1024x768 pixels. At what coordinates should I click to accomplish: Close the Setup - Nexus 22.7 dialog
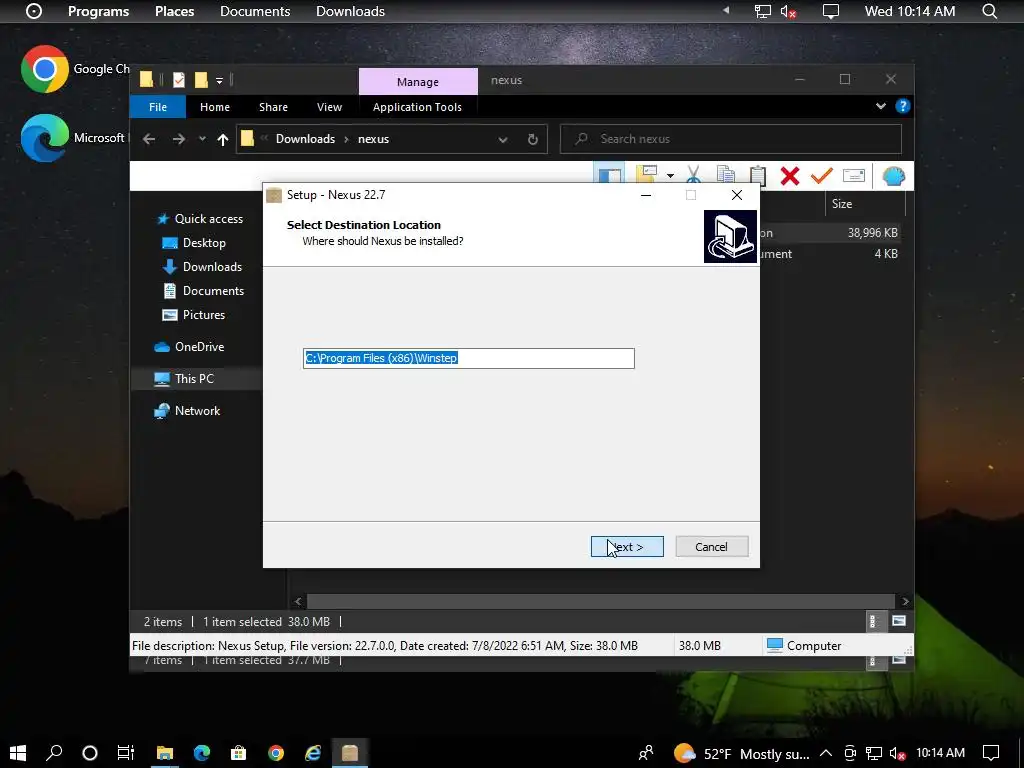(737, 195)
